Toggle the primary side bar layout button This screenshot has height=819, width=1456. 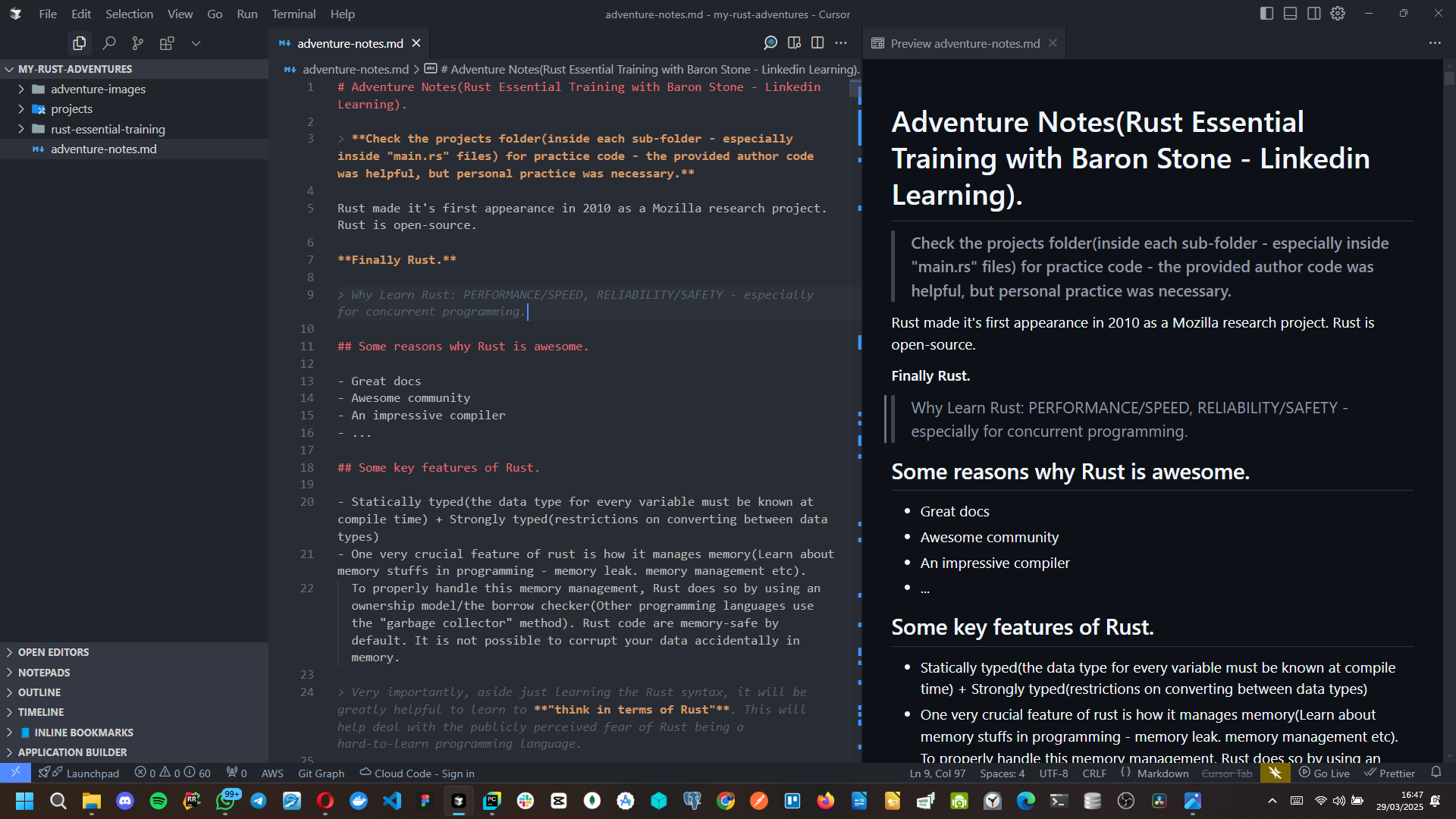1266,14
